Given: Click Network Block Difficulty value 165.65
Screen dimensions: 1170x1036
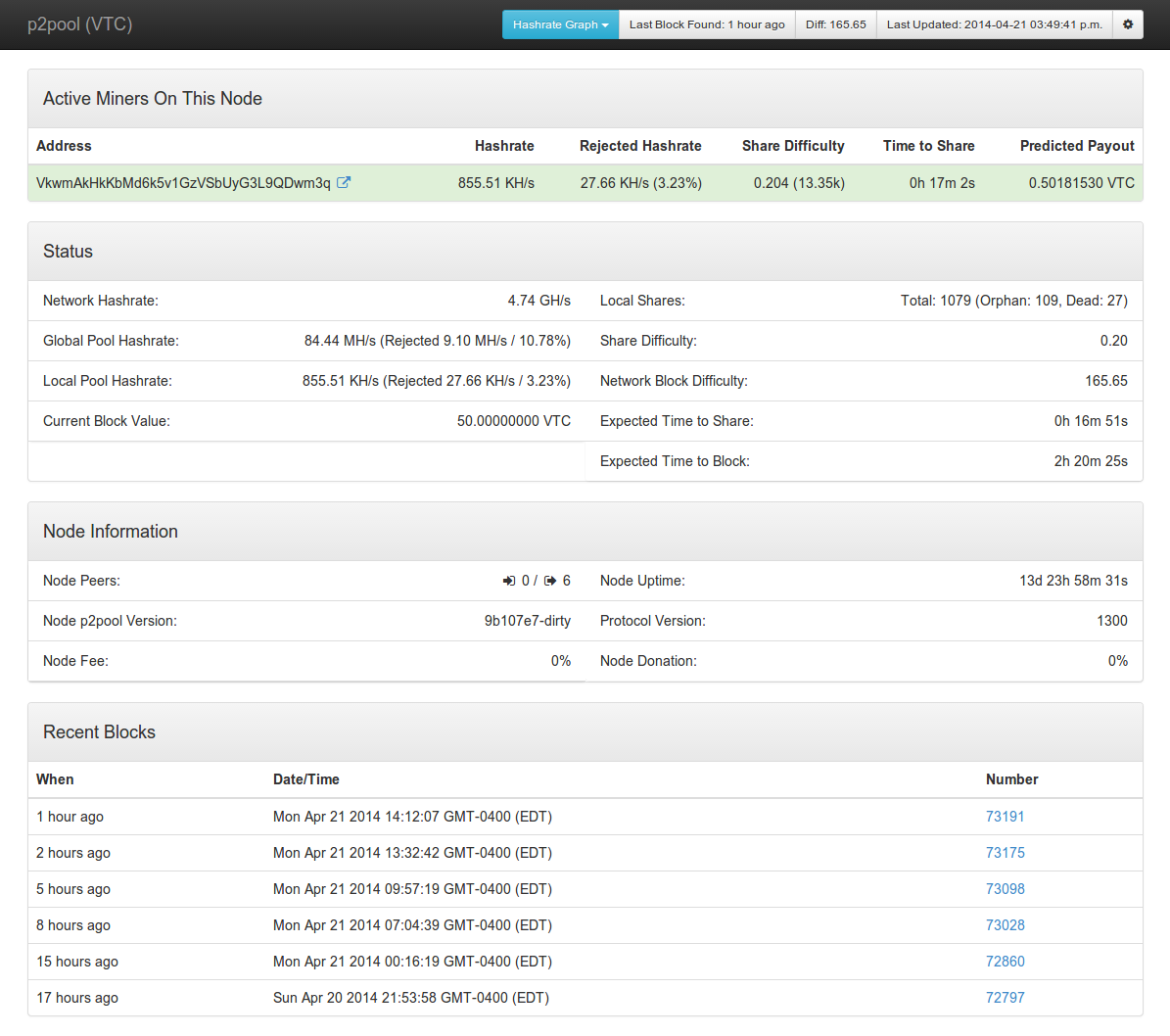Looking at the screenshot, I should (x=1105, y=381).
